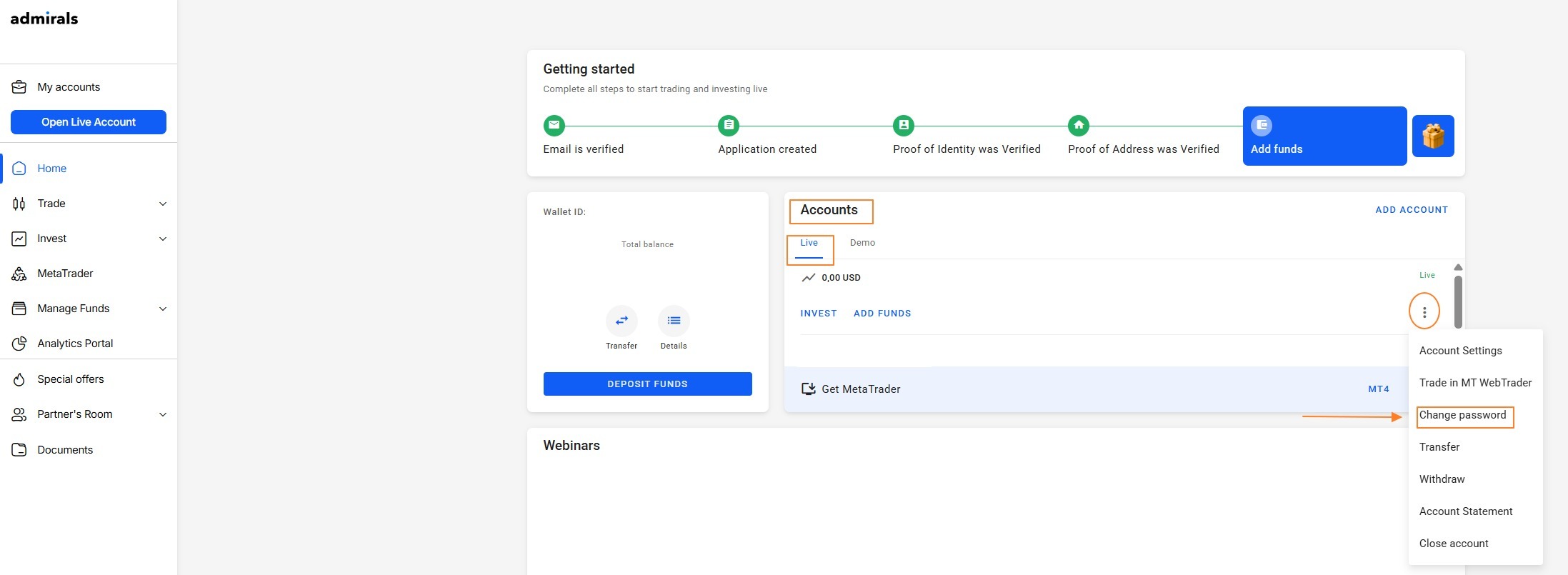1568x575 pixels.
Task: Click the ADD FUNDS link in account row
Action: [x=882, y=314]
